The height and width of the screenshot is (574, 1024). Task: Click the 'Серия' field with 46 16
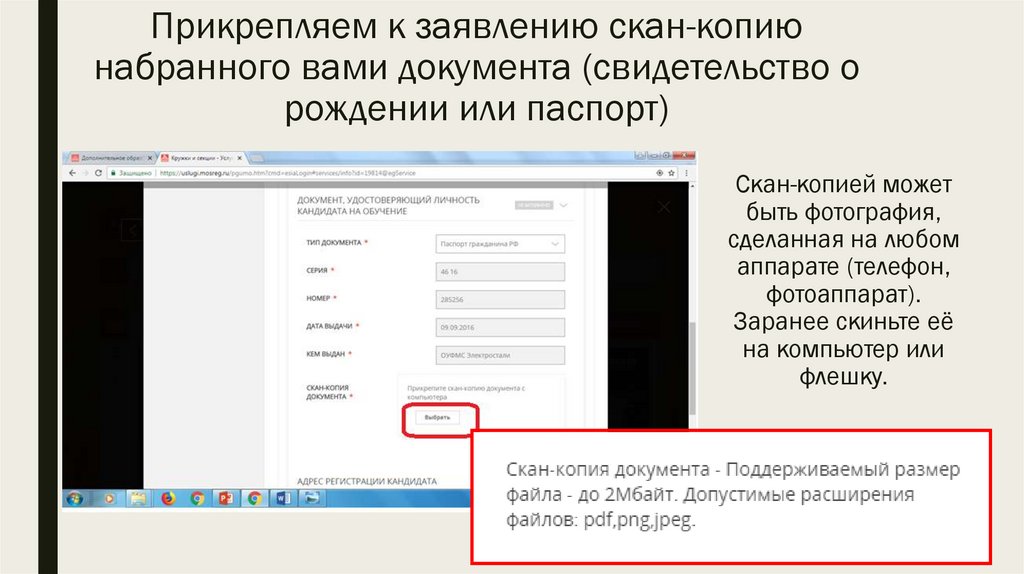[x=500, y=272]
